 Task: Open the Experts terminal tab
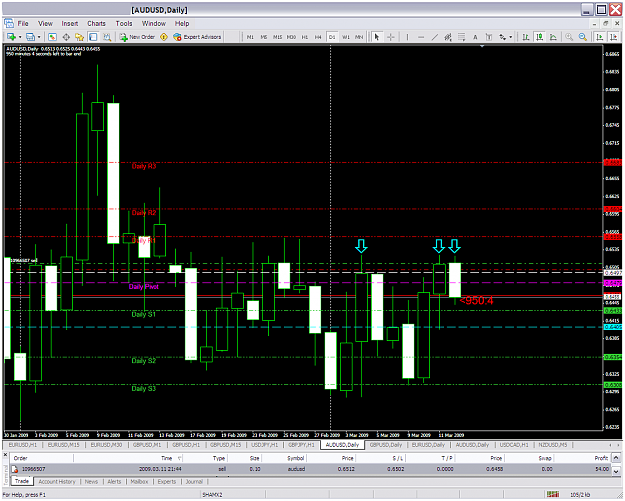click(167, 481)
